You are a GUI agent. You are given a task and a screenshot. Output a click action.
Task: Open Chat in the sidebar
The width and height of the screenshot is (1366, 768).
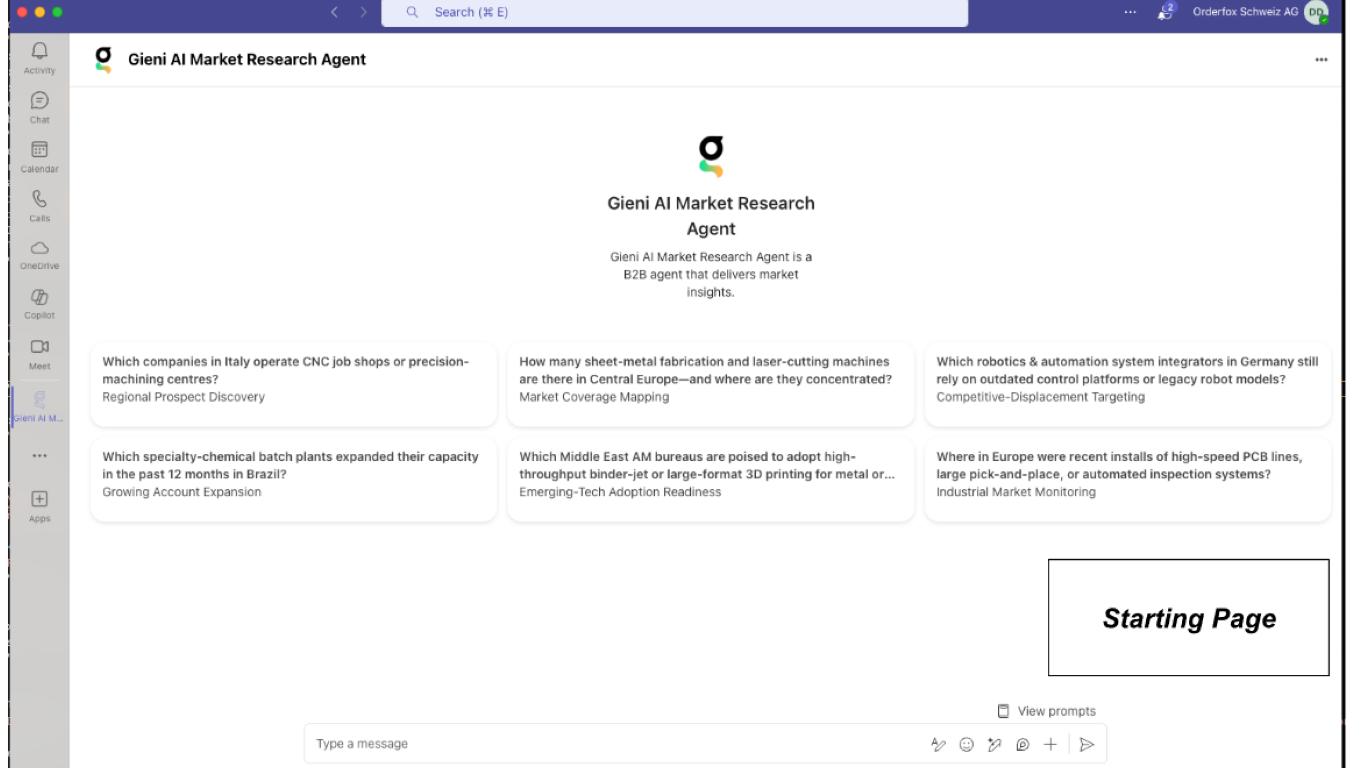click(x=39, y=107)
